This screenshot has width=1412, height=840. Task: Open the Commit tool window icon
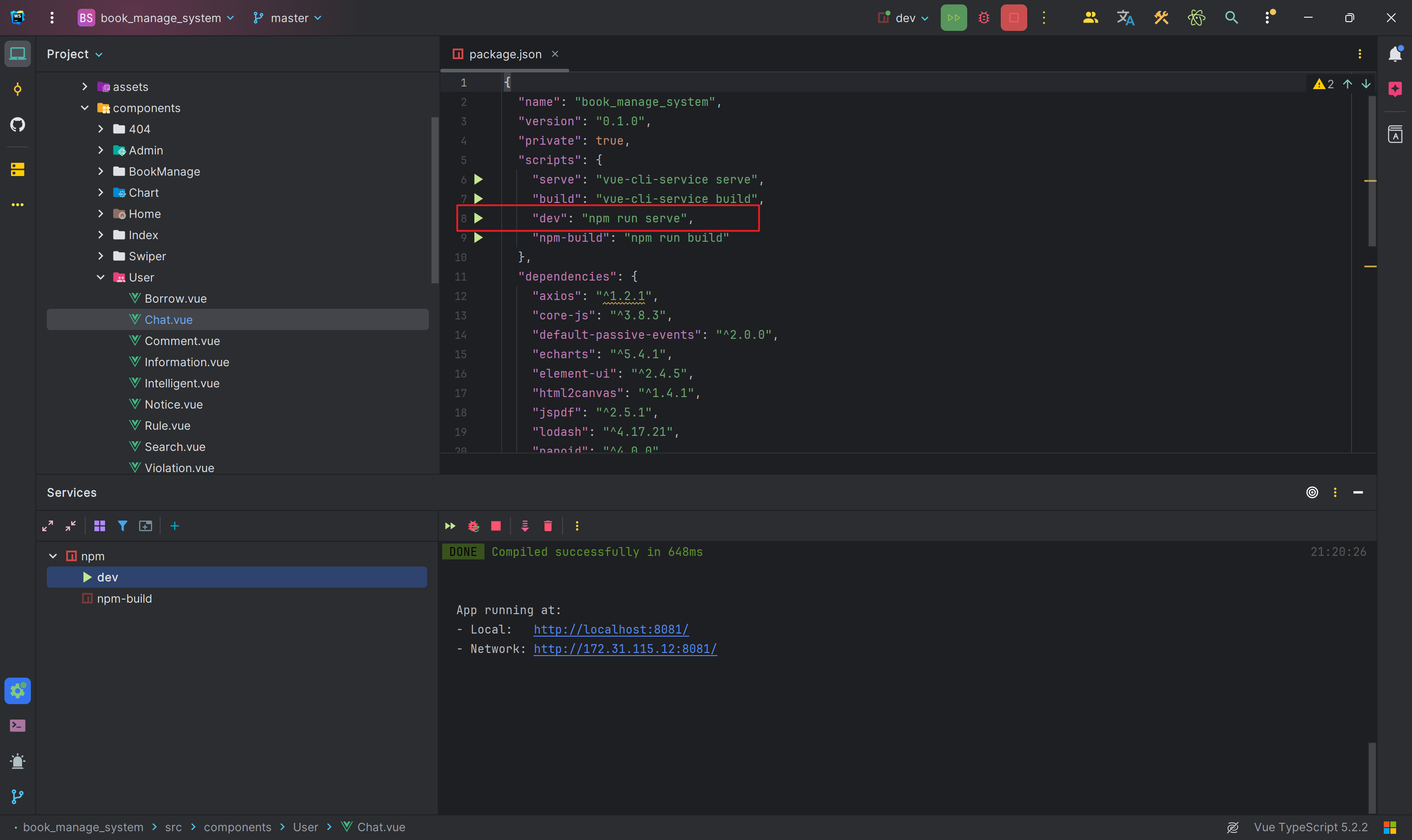tap(18, 89)
